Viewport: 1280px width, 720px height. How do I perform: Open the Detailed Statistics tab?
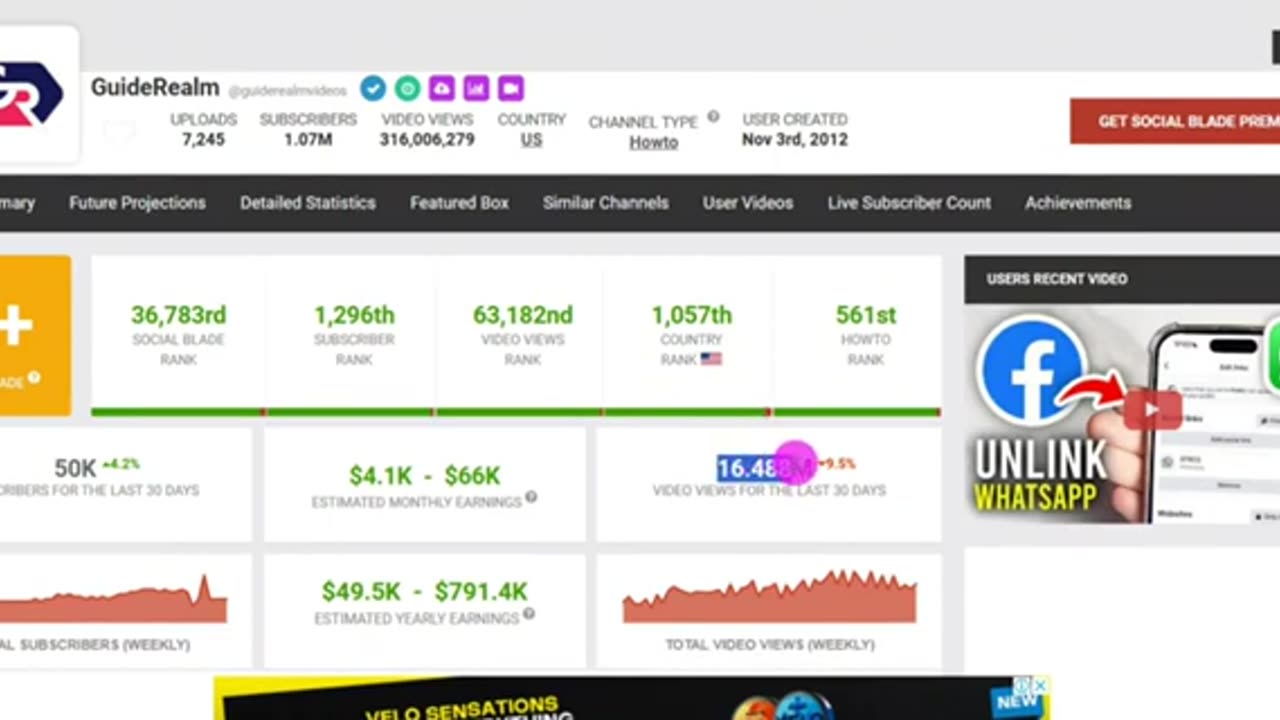tap(308, 203)
